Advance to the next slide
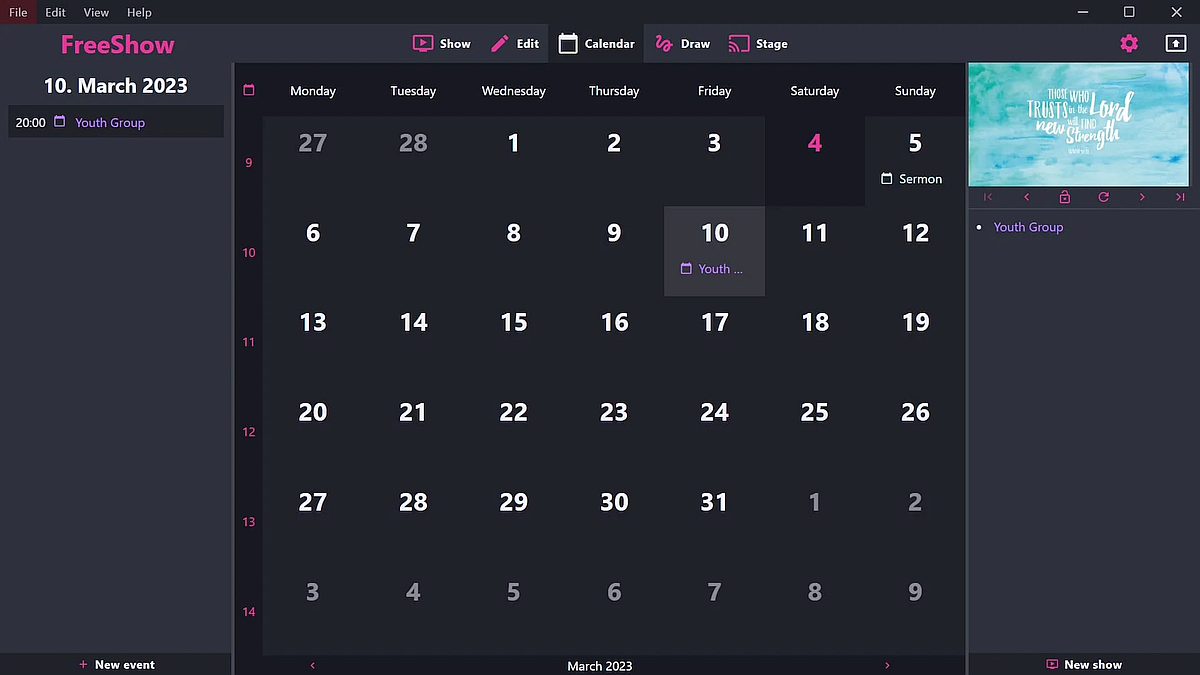The height and width of the screenshot is (675, 1200). [x=1142, y=197]
